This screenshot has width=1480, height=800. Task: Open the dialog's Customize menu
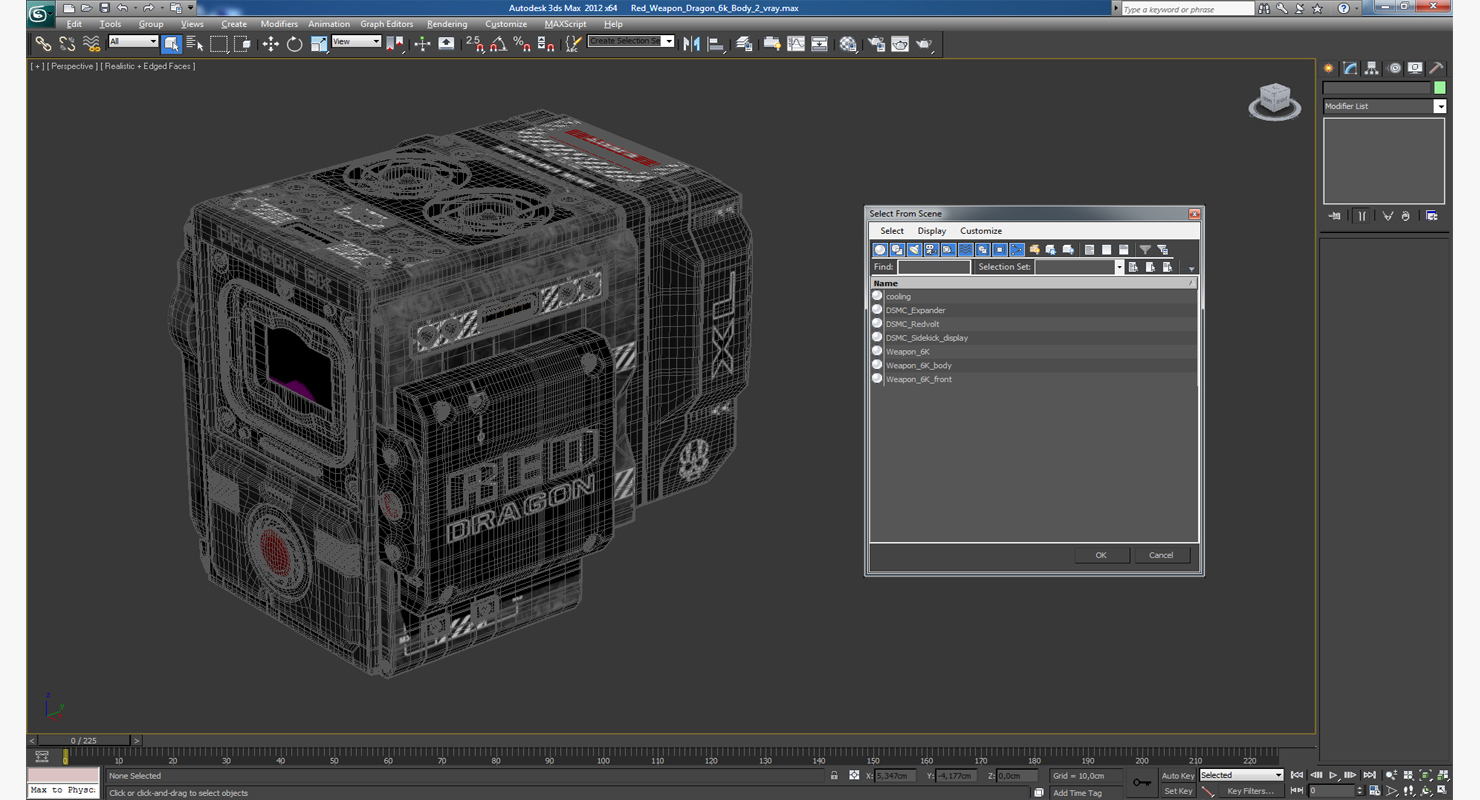tap(981, 231)
